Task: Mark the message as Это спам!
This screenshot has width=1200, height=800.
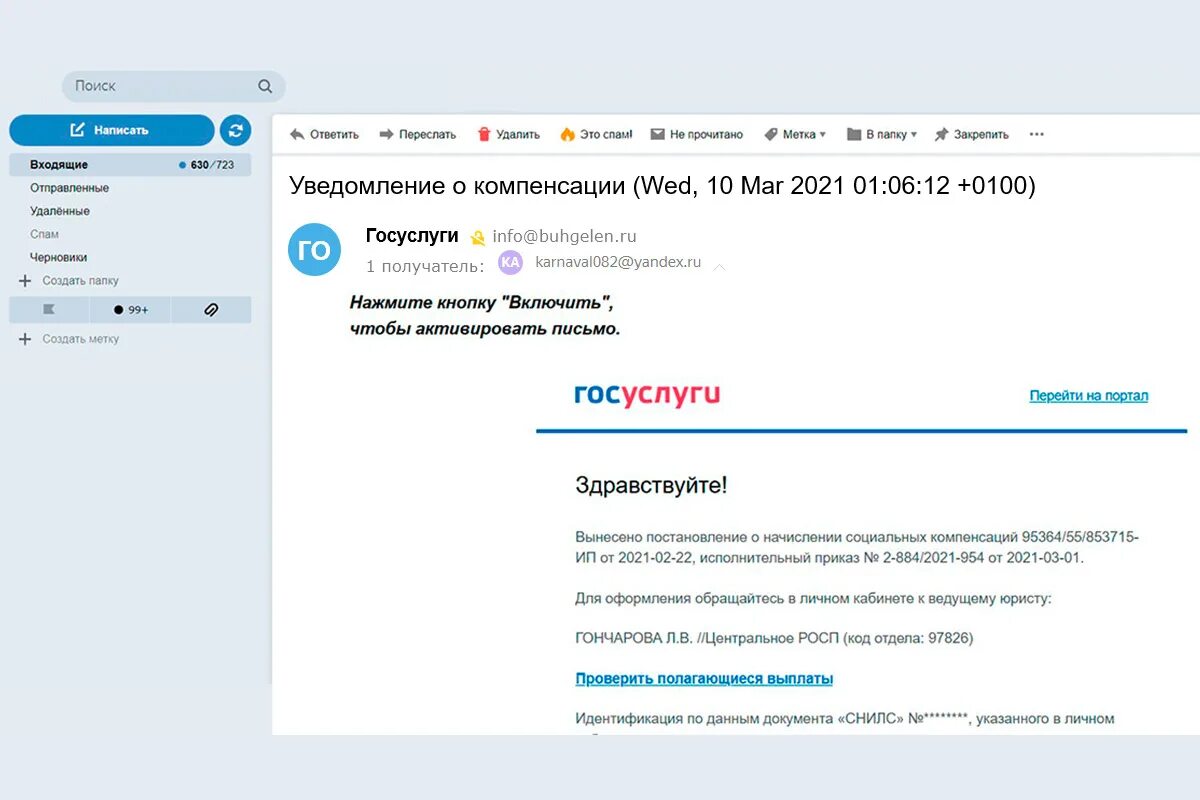Action: tap(596, 134)
